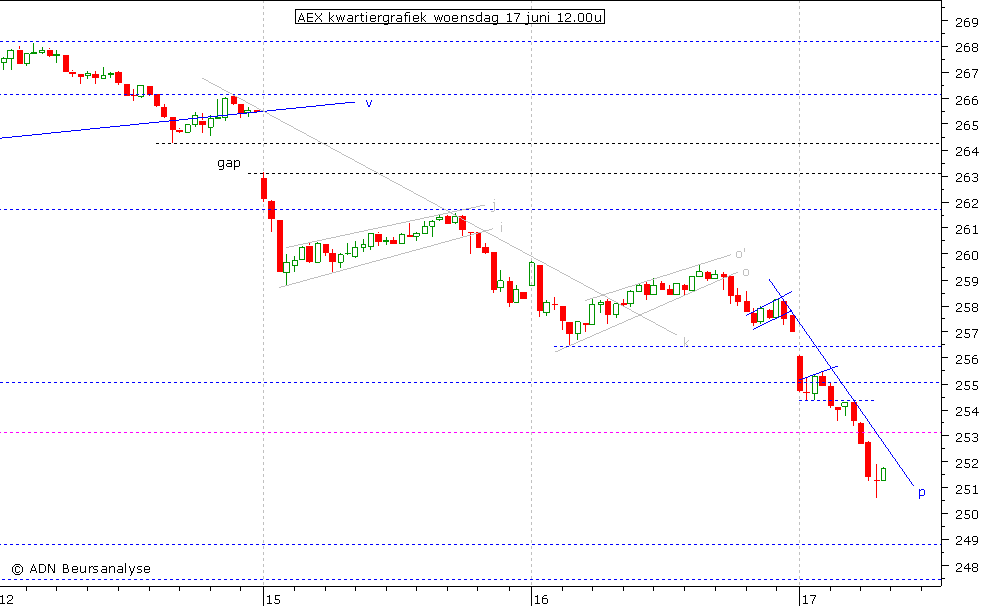Click the grey o' channel label

[x=740, y=254]
